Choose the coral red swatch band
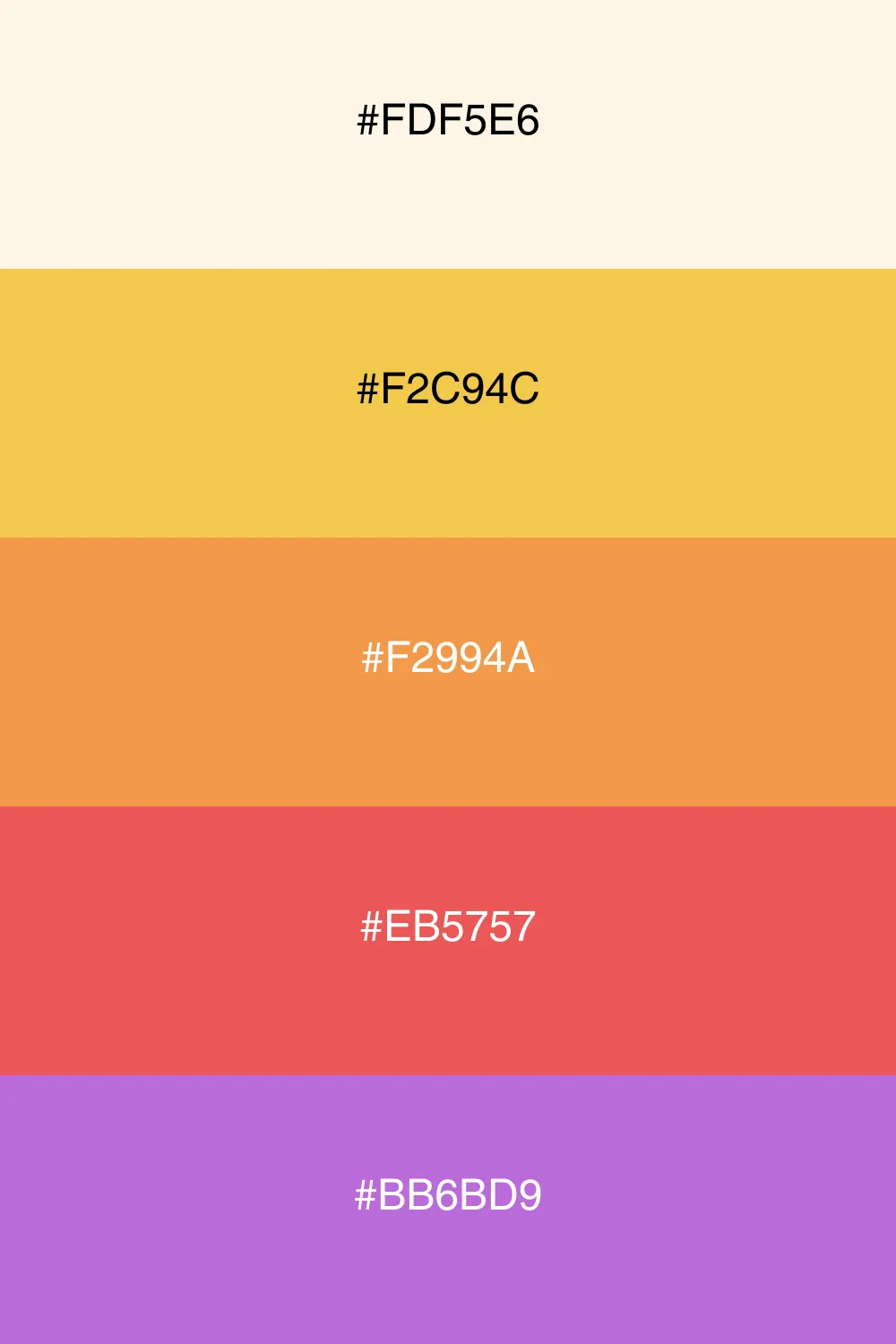 tap(448, 941)
